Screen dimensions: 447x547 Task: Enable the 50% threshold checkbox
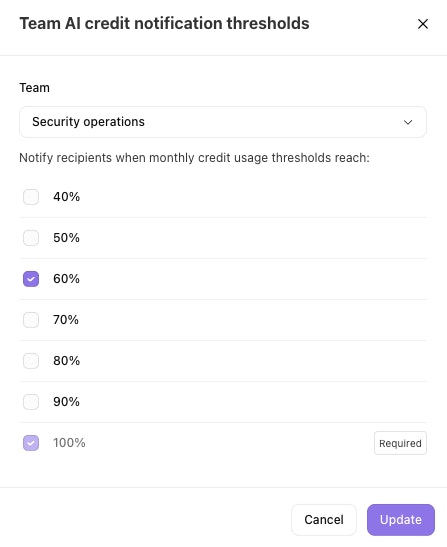point(31,238)
